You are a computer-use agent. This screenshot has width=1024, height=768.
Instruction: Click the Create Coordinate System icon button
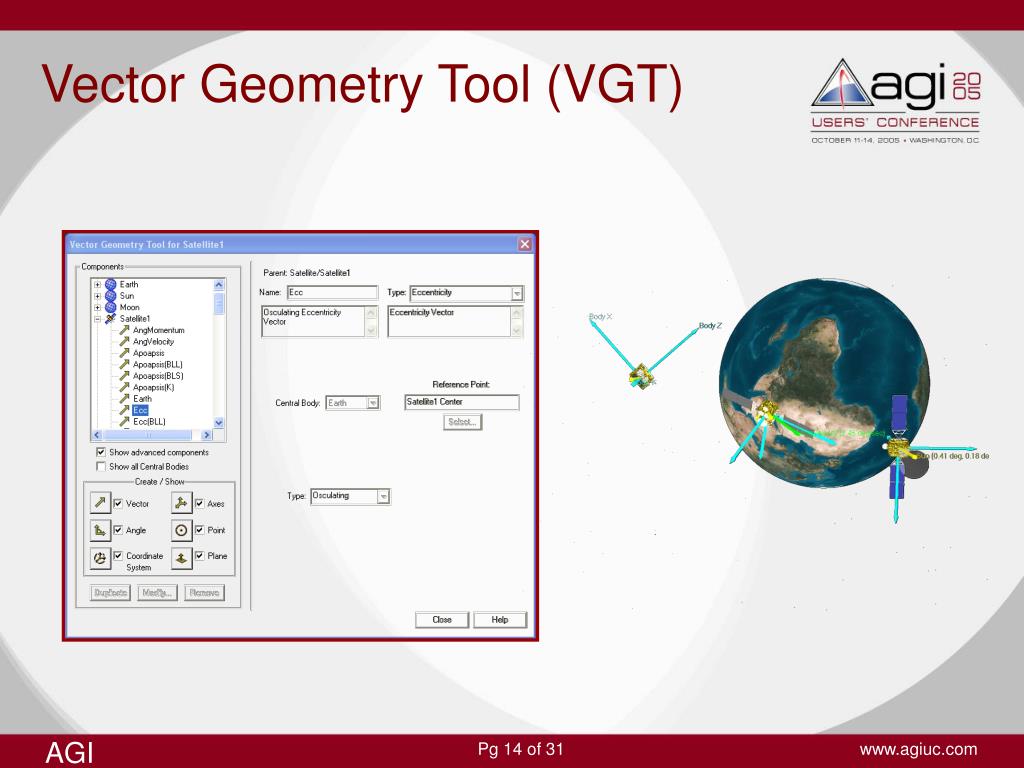[x=100, y=558]
